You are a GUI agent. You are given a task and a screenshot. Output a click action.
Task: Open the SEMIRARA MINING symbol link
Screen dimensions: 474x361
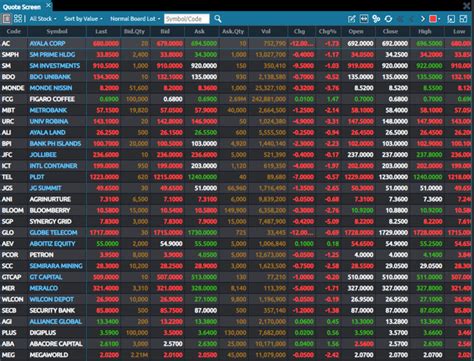point(56,266)
